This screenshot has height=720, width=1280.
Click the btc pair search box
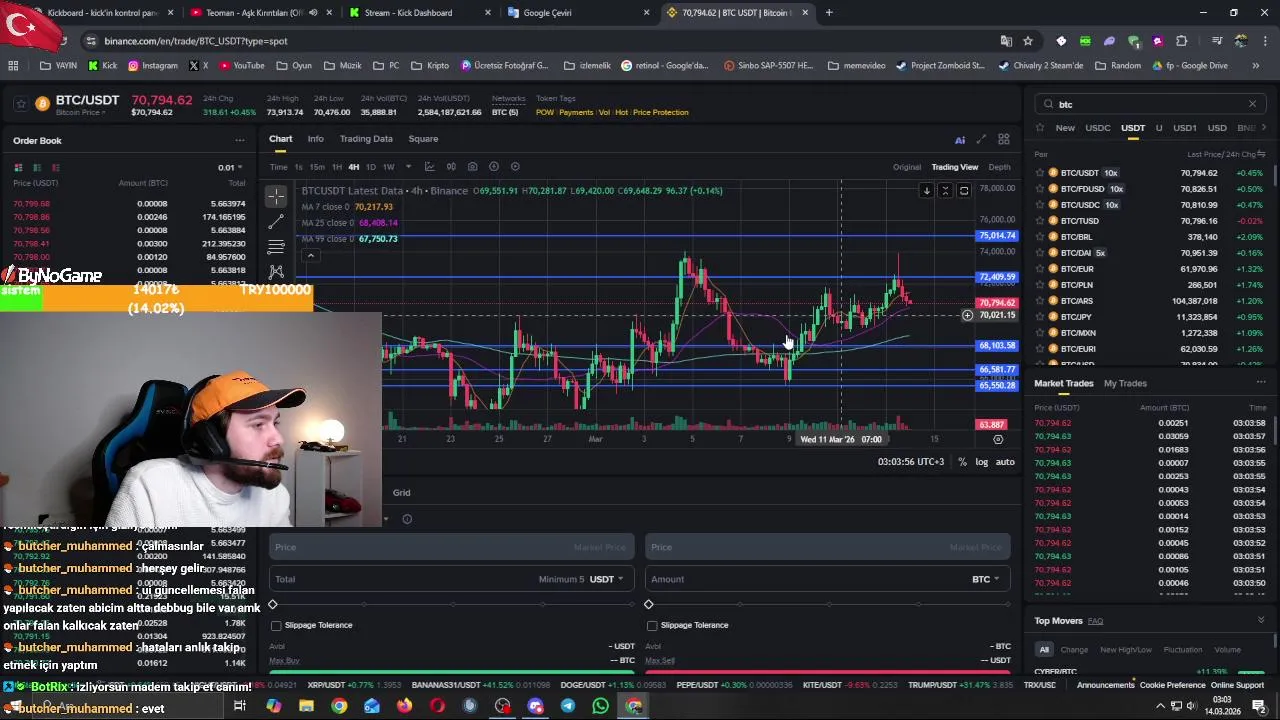1150,104
